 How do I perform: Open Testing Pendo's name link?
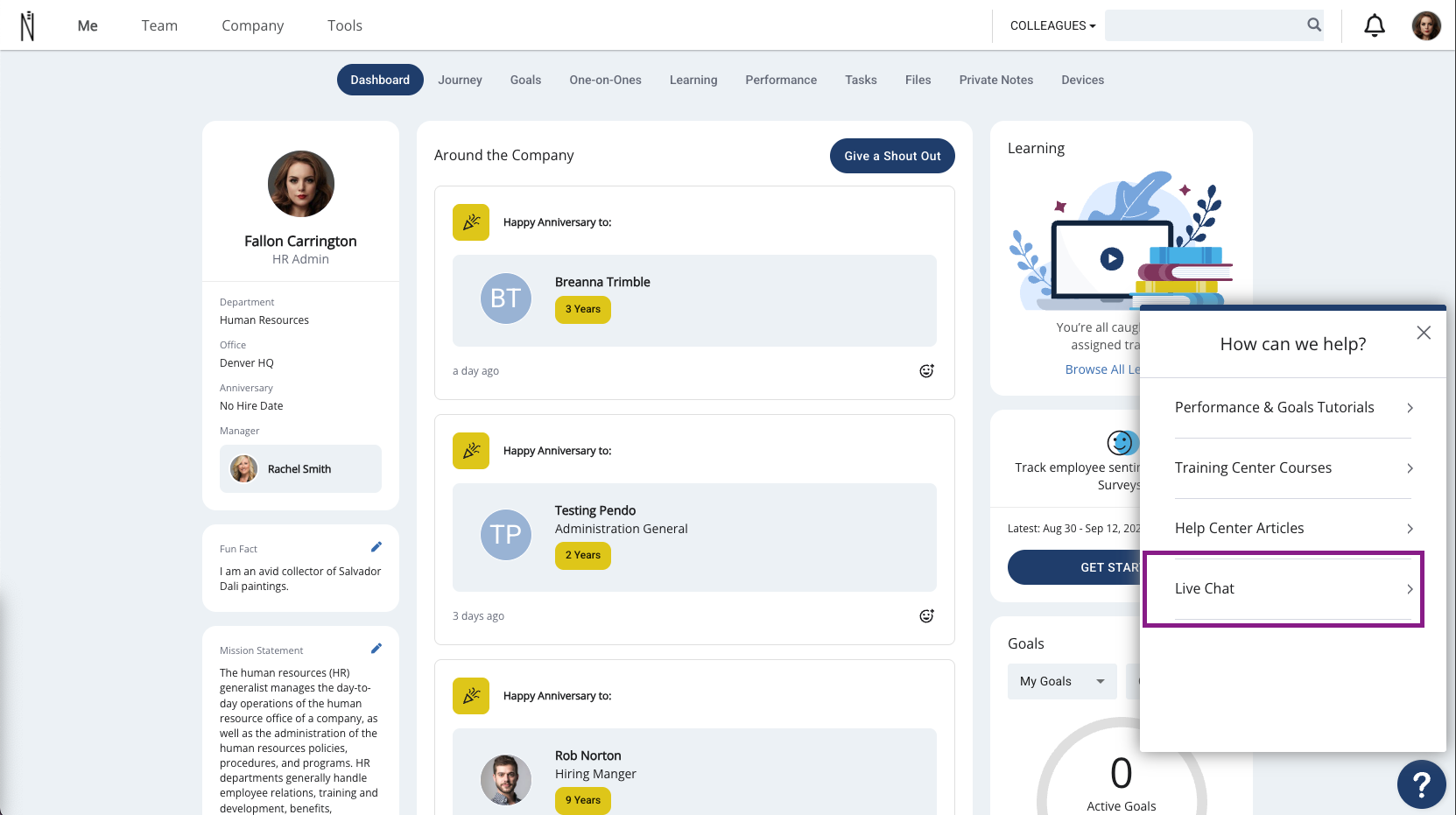595,510
